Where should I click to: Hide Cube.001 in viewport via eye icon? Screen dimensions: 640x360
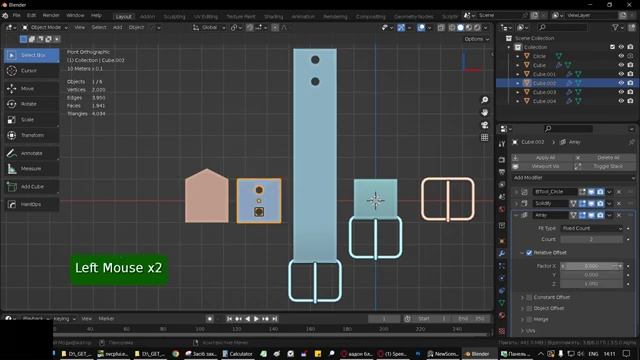621,74
